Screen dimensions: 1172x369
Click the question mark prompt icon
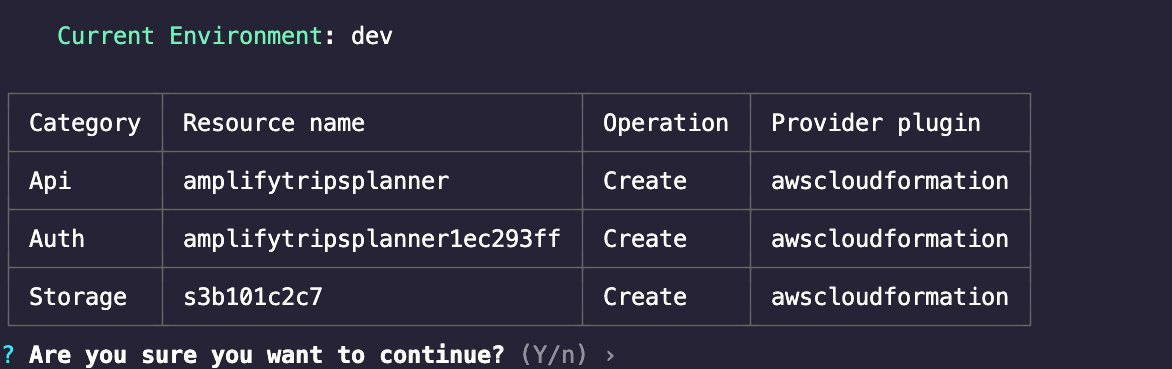tap(7, 355)
